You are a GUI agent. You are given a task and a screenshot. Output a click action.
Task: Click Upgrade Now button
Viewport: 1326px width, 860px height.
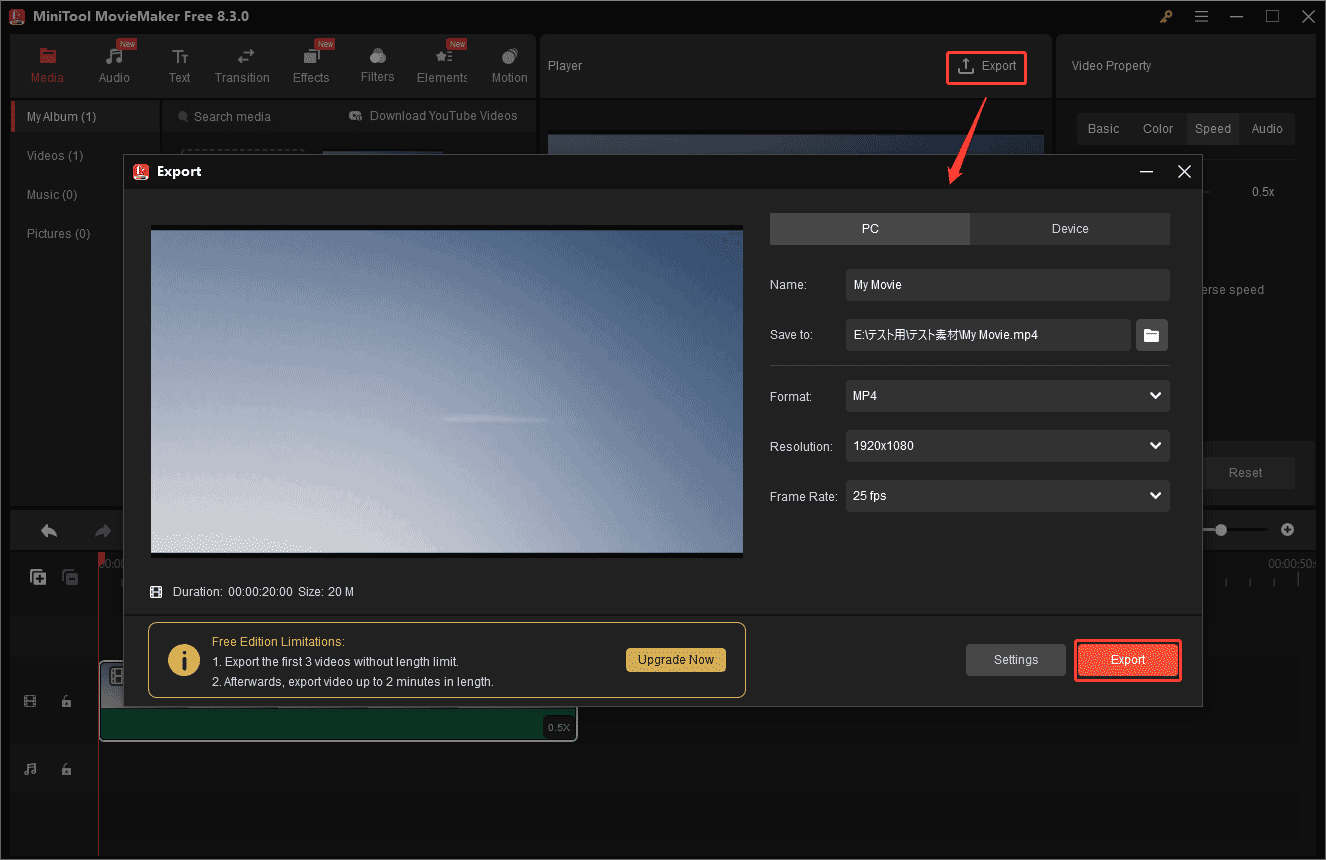pyautogui.click(x=676, y=660)
